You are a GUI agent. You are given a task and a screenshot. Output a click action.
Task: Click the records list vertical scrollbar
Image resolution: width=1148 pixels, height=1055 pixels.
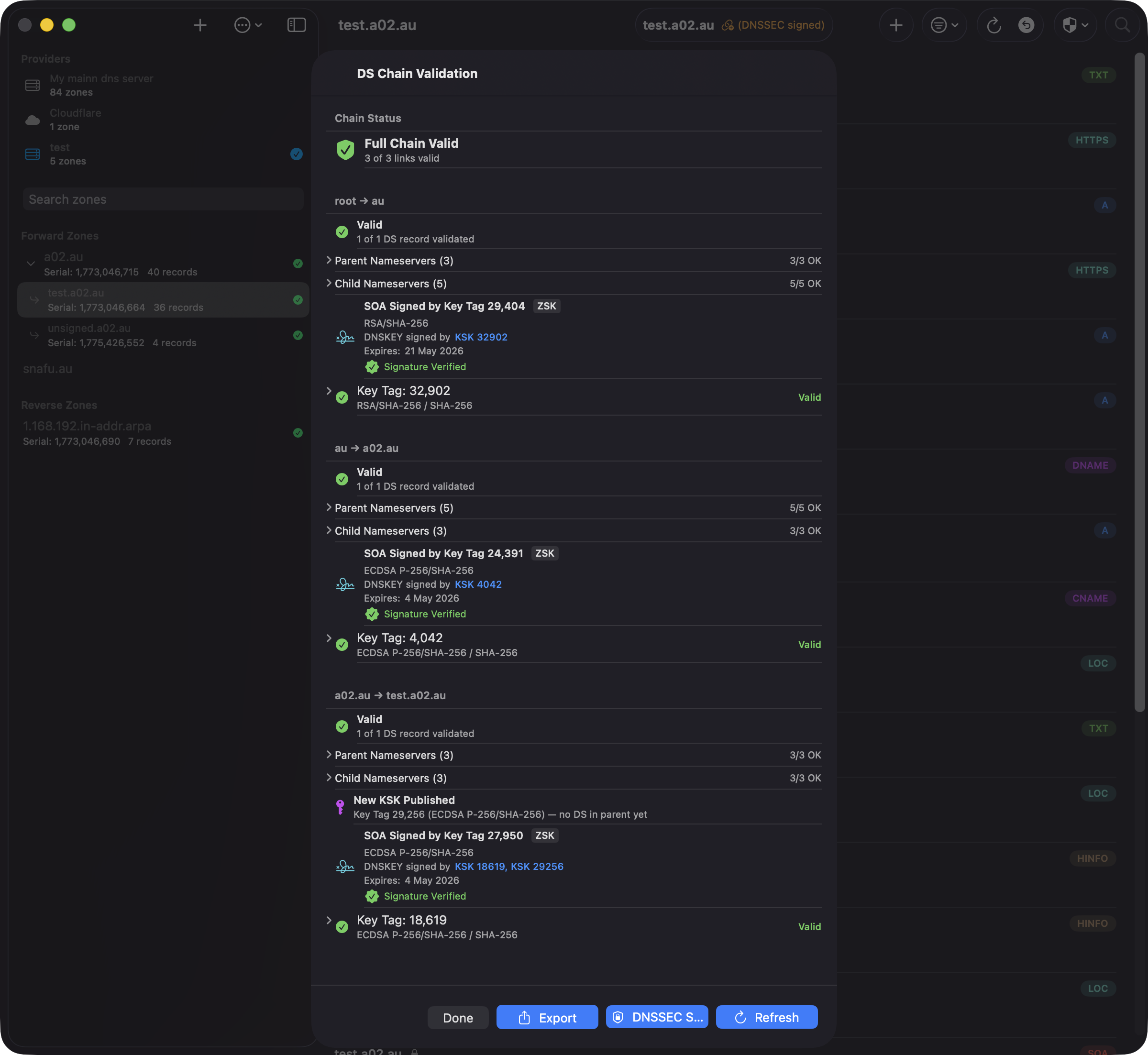tap(1139, 383)
